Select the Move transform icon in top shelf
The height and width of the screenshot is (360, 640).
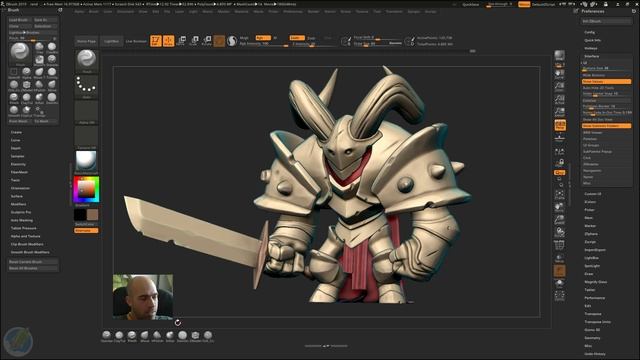point(181,40)
